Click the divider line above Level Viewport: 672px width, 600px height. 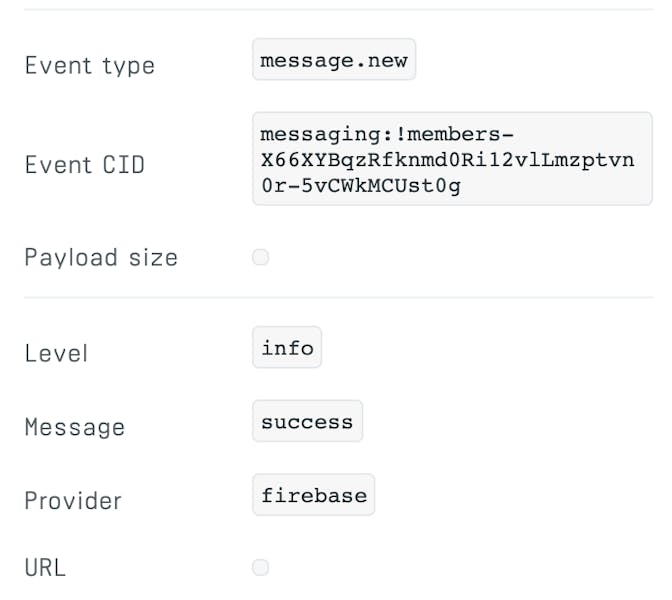point(338,297)
